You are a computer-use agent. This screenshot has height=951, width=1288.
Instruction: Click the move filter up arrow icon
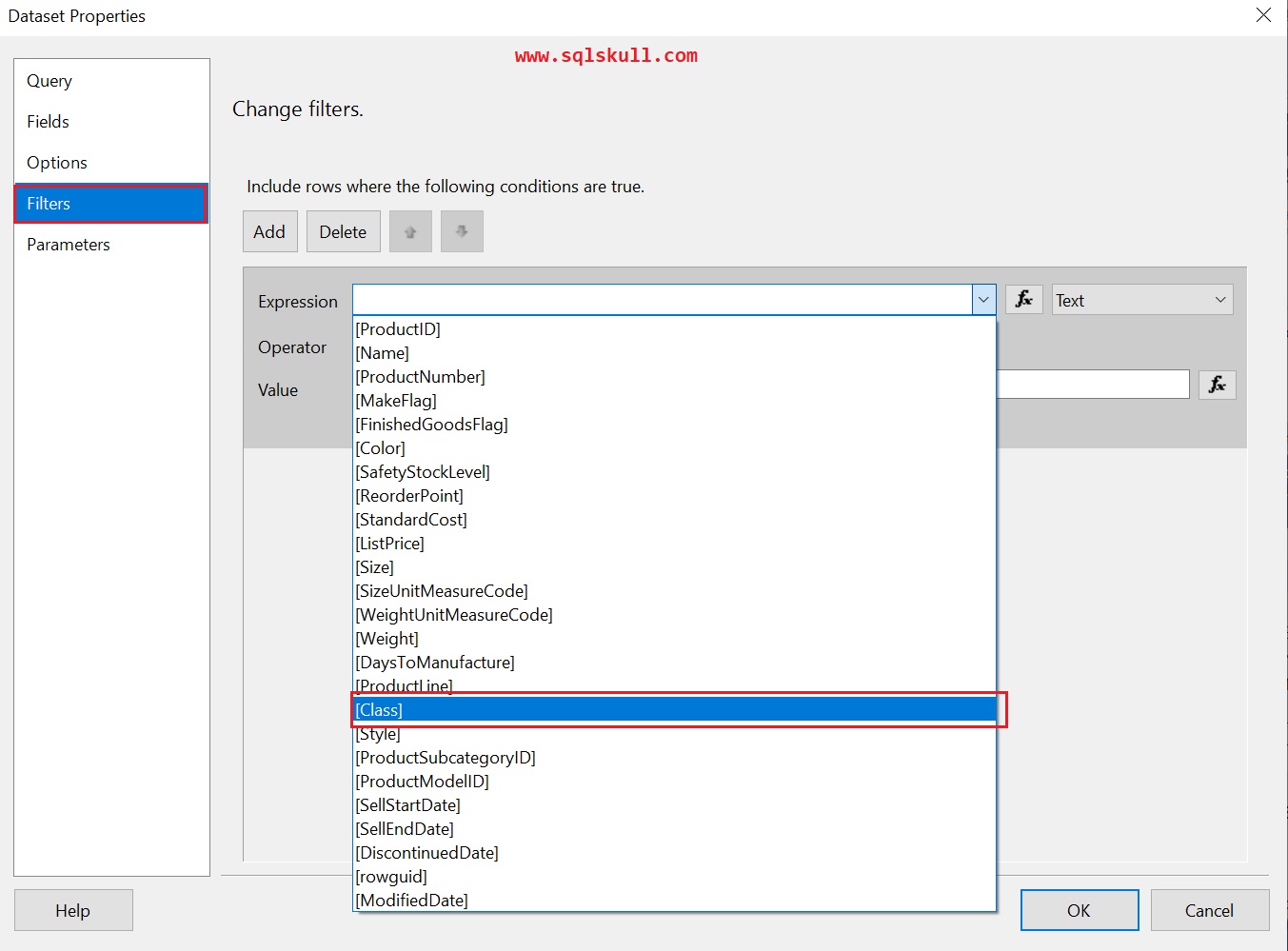[x=410, y=230]
